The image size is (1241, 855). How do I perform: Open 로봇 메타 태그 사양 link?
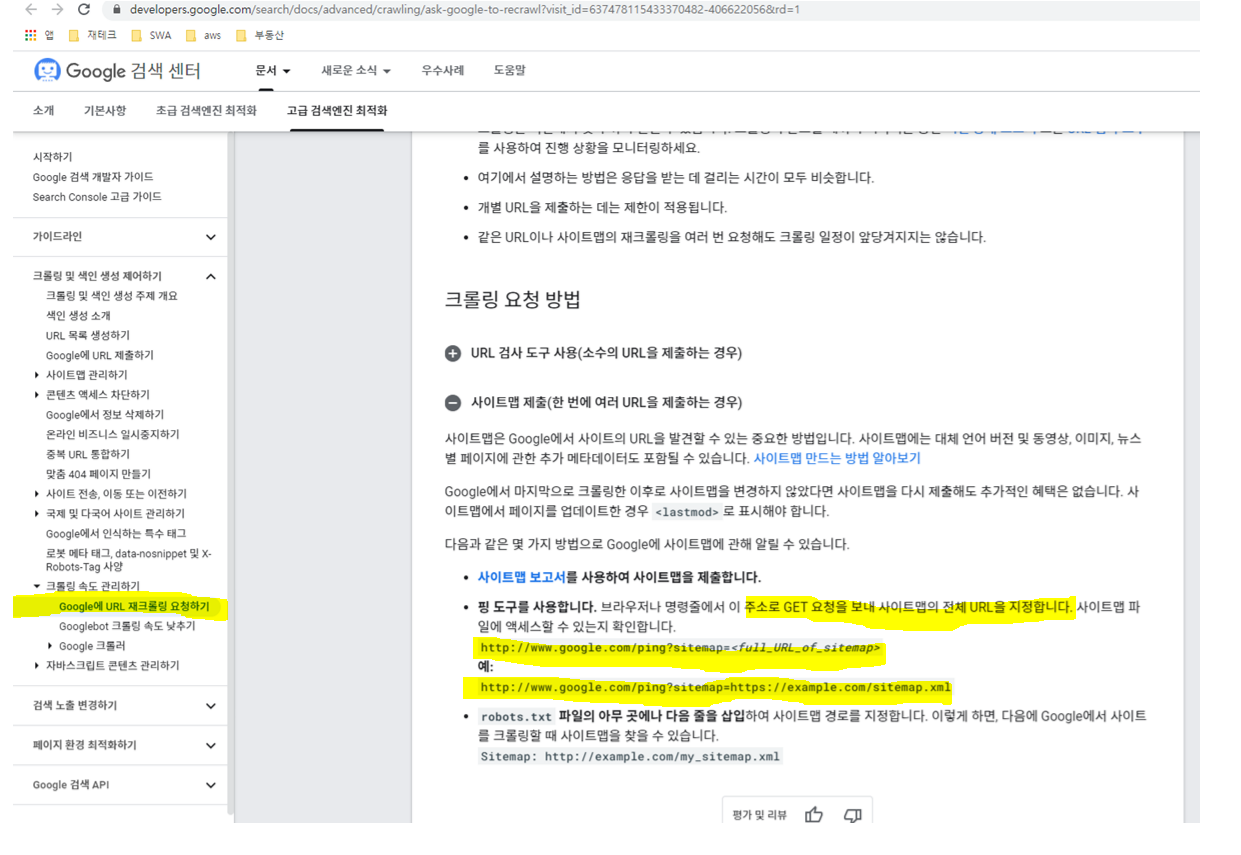[129, 560]
